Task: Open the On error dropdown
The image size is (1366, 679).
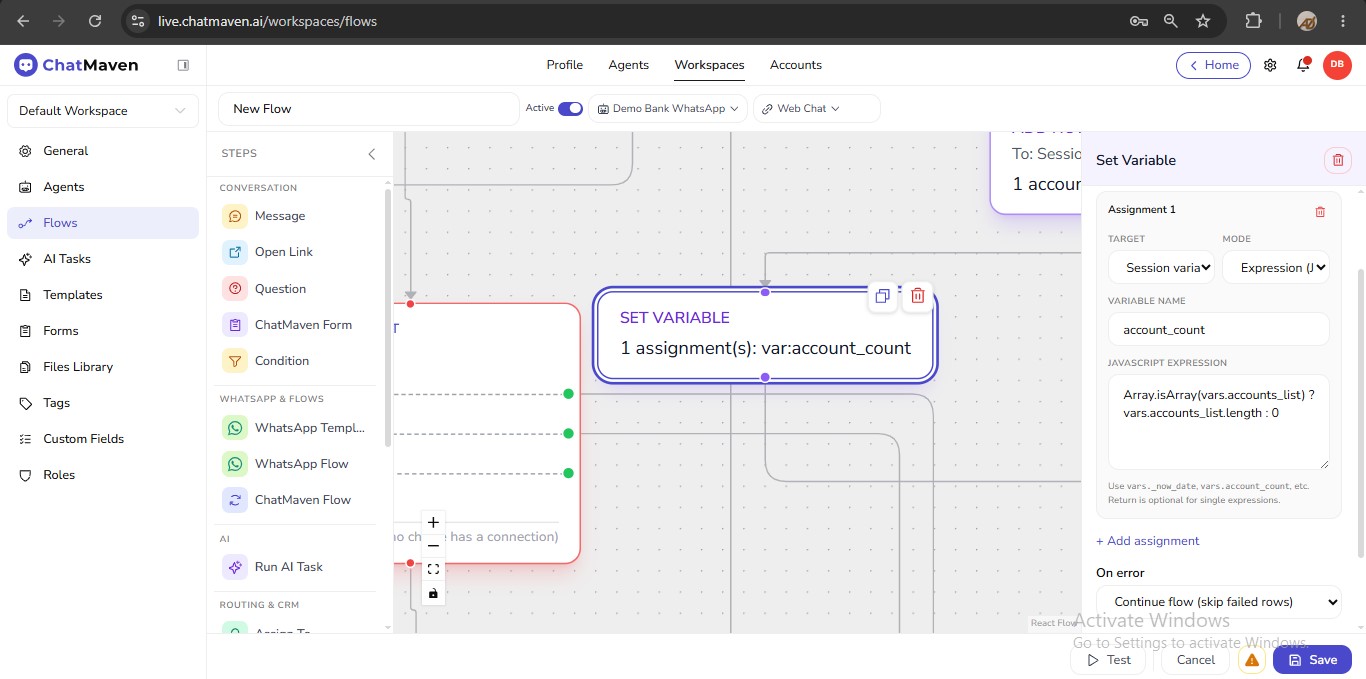Action: [x=1219, y=602]
